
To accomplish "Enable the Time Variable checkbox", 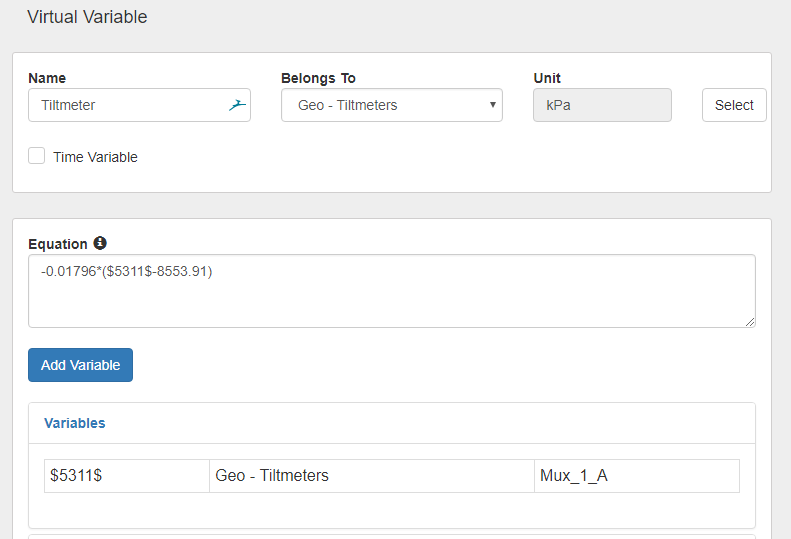I will click(37, 156).
